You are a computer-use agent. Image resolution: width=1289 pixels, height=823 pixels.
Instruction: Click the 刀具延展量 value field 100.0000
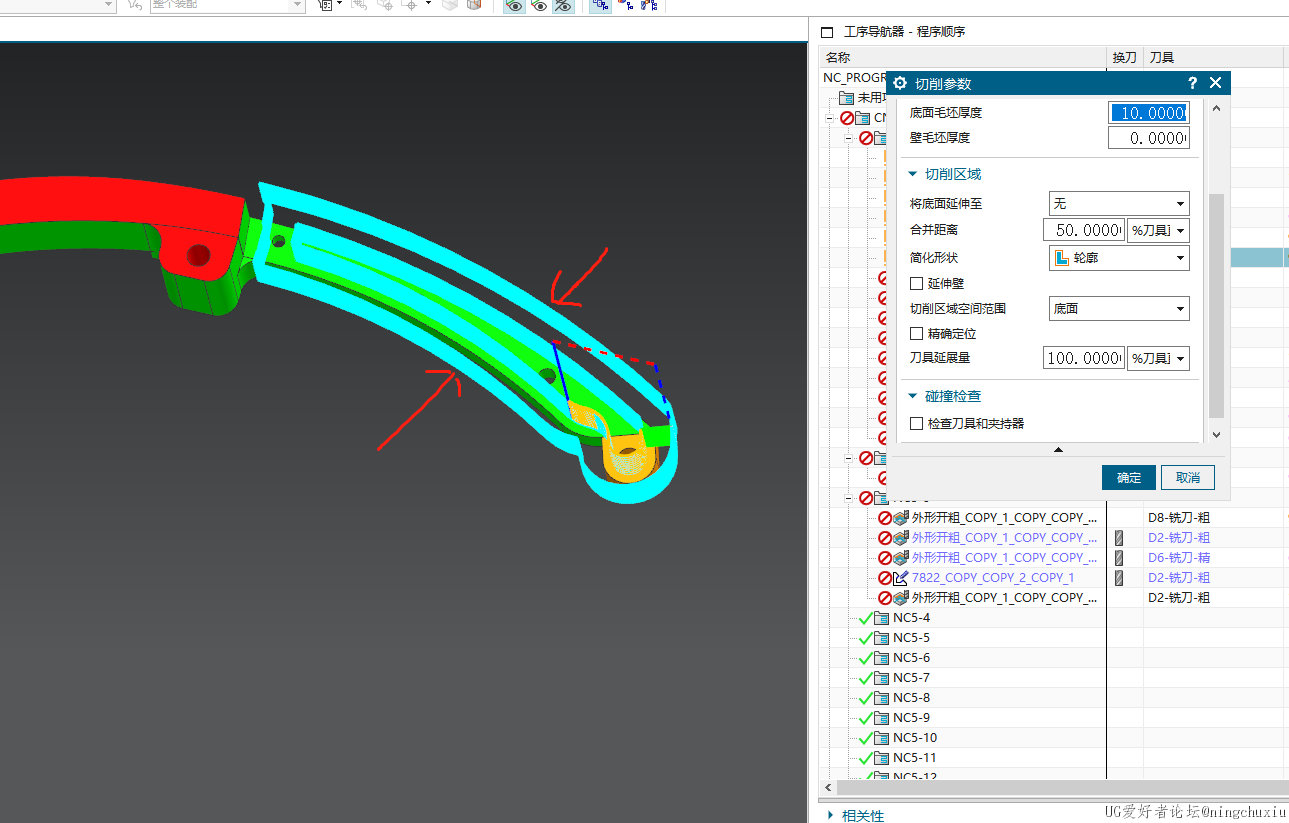1084,358
